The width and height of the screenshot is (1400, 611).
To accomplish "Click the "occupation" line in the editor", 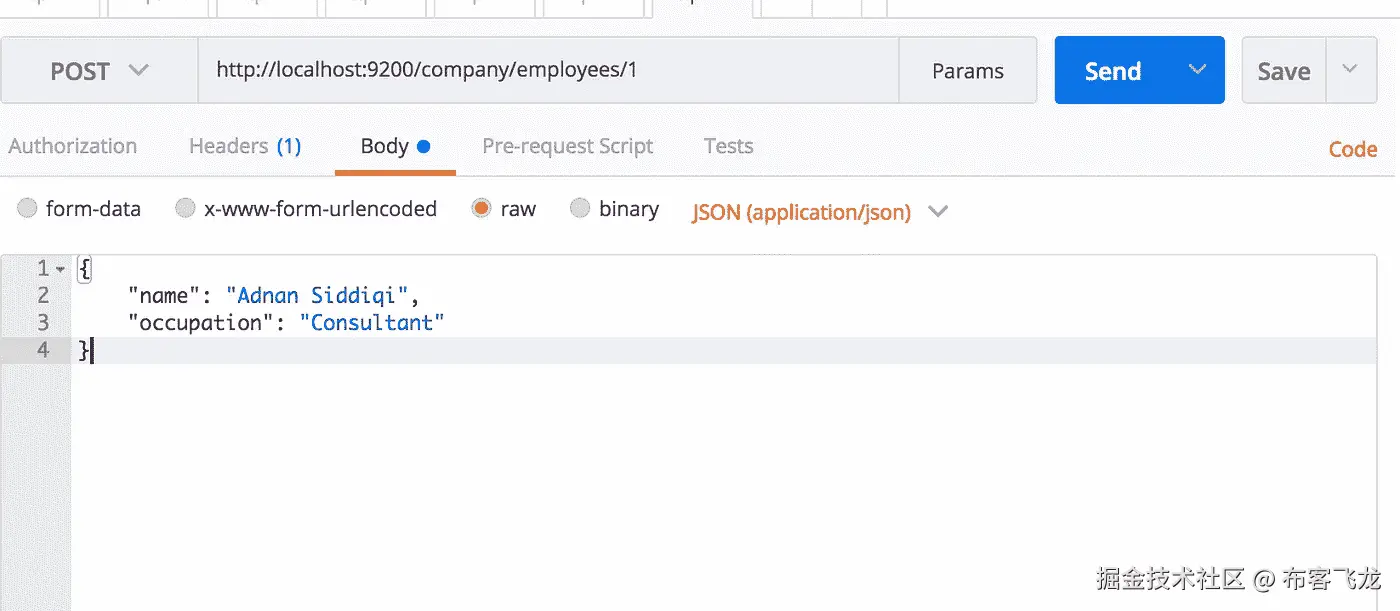I will [286, 323].
